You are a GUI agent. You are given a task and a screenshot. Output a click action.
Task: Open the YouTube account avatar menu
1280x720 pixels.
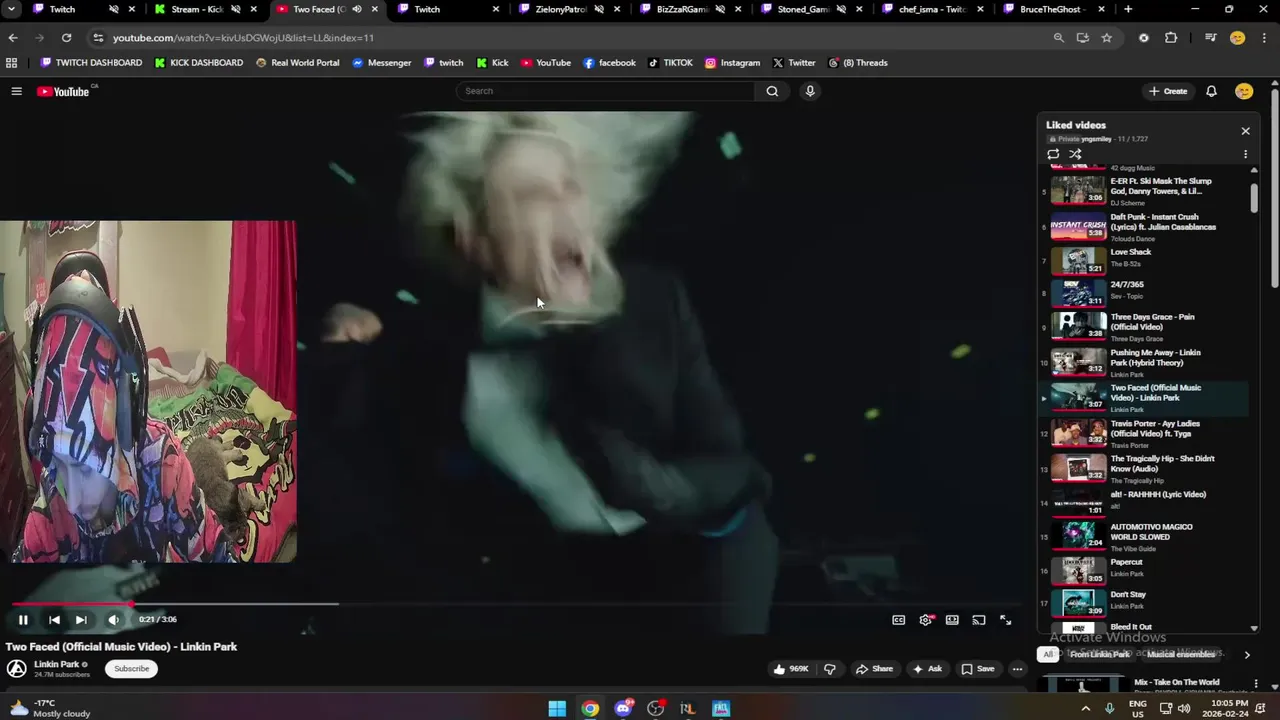(1244, 91)
